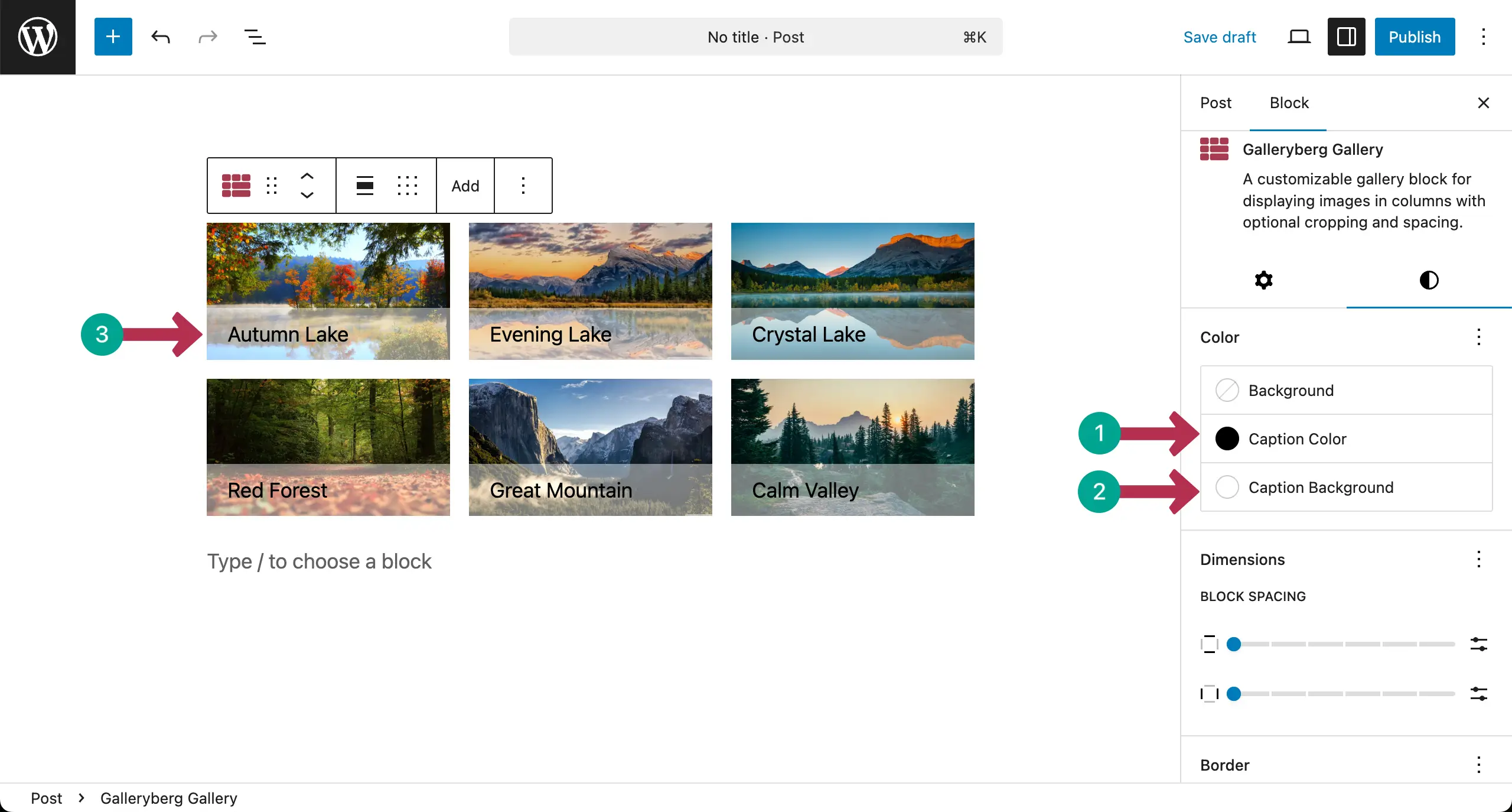
Task: Click the Undo arrow icon
Action: [x=160, y=36]
